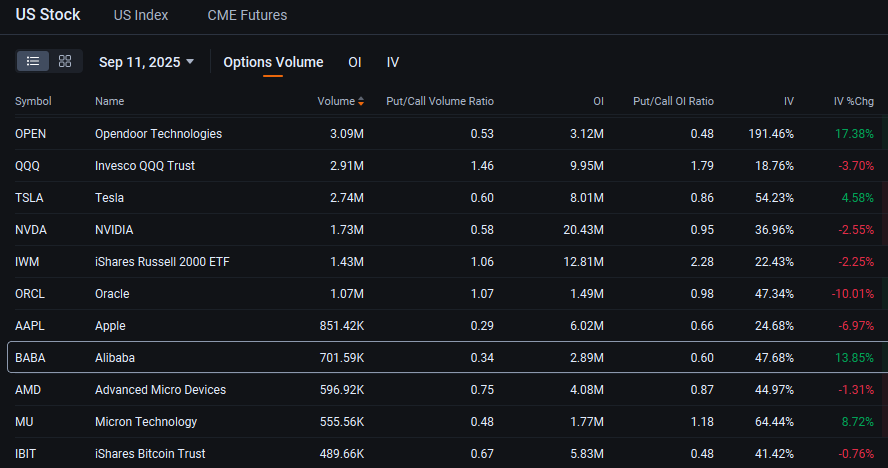Open the BABA ticker symbol
The height and width of the screenshot is (468, 888).
(x=30, y=358)
